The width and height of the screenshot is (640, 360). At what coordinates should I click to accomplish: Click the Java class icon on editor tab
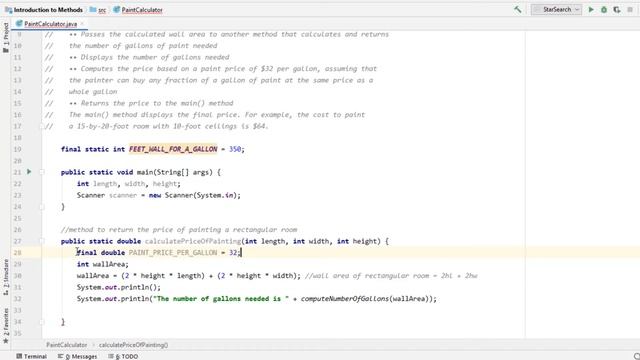click(x=19, y=24)
